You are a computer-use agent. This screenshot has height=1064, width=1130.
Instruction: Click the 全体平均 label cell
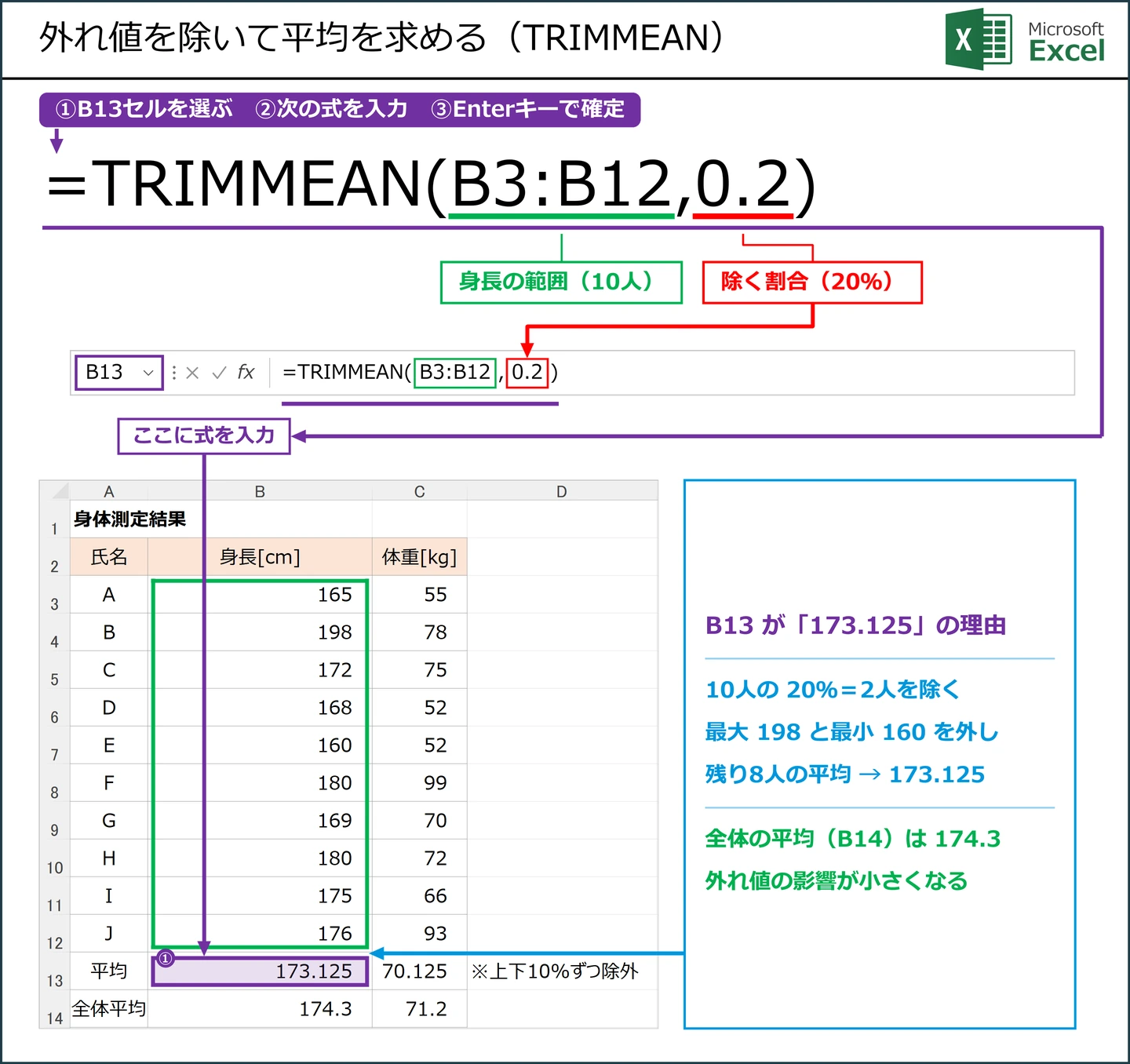tap(109, 1009)
